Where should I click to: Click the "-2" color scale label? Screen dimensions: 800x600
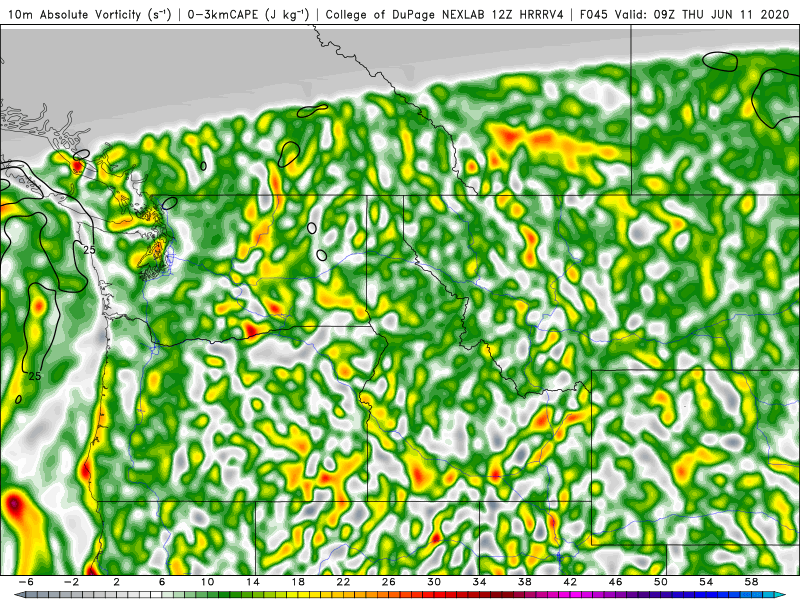tap(71, 582)
